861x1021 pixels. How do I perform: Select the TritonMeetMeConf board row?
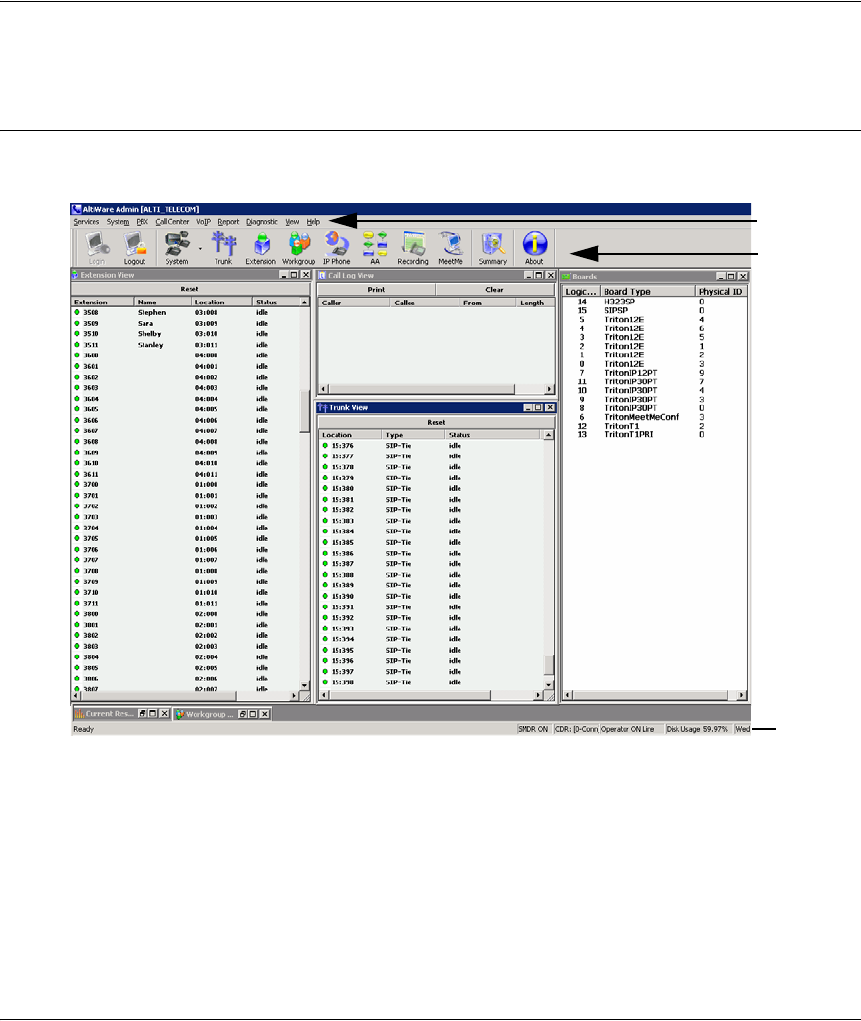(x=654, y=417)
